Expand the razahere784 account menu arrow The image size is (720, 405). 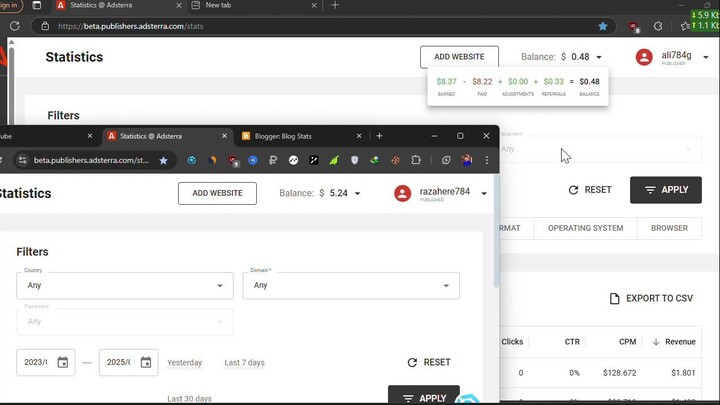pos(484,193)
